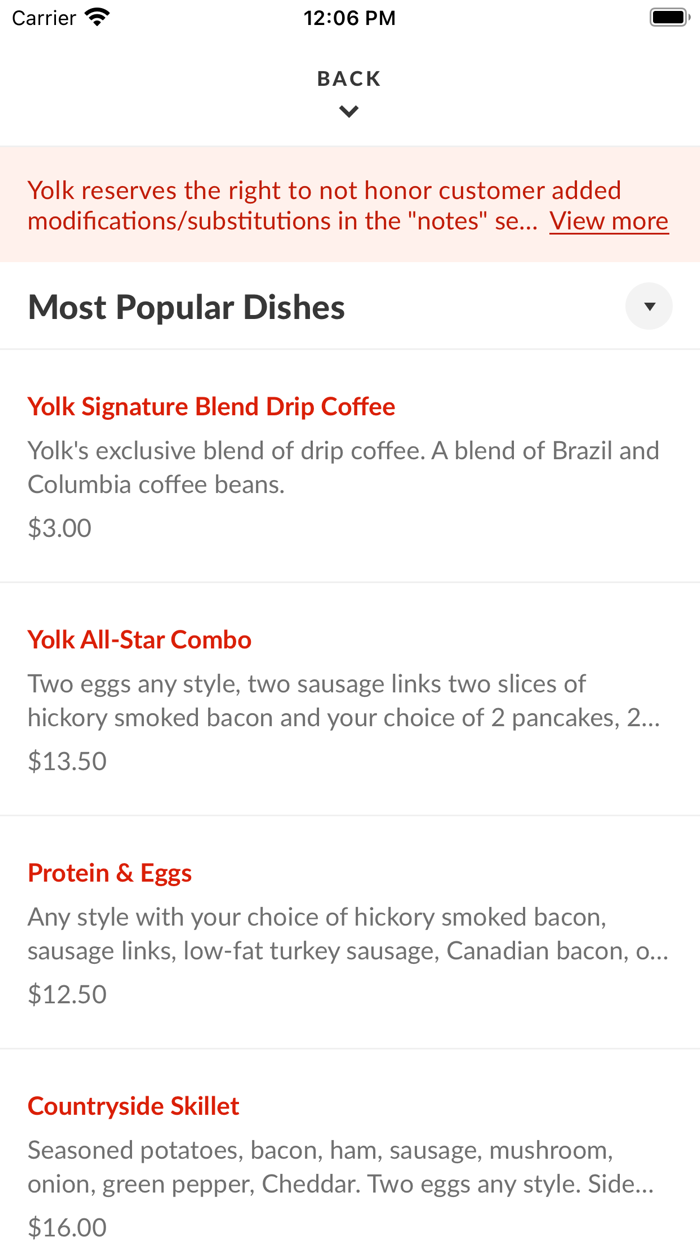Tap the BACK button at the top
This screenshot has width=700, height=1244.
(x=349, y=77)
